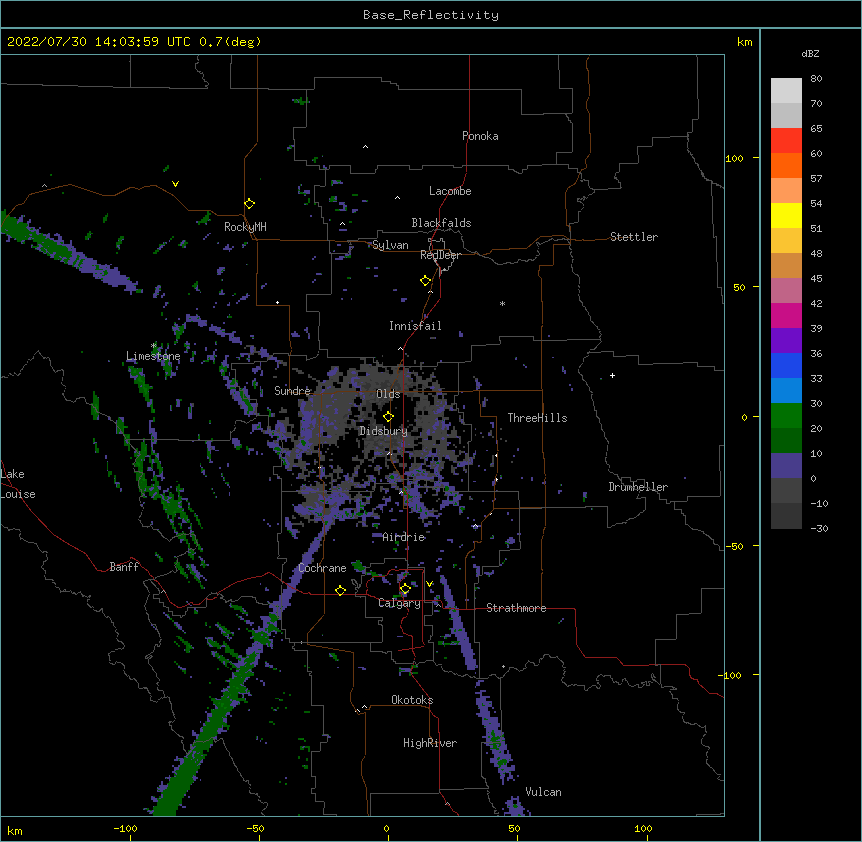This screenshot has width=862, height=842.
Task: Click the Lacombe city label
Action: click(x=450, y=191)
